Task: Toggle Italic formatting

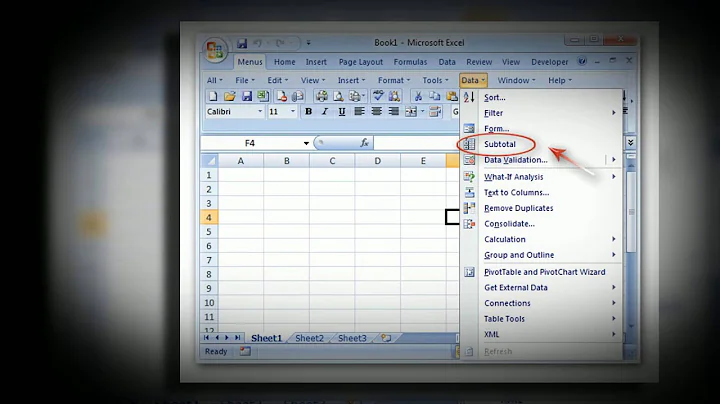Action: (x=325, y=112)
